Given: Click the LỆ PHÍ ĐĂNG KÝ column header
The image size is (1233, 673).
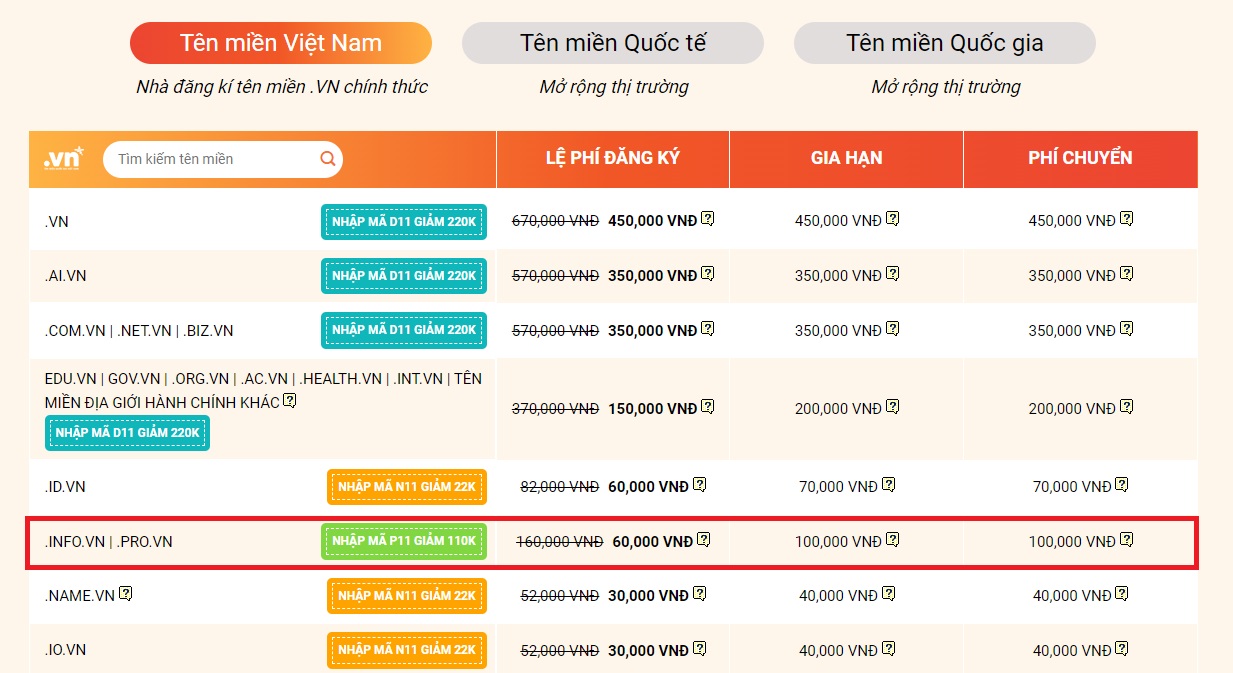Looking at the screenshot, I should (613, 158).
